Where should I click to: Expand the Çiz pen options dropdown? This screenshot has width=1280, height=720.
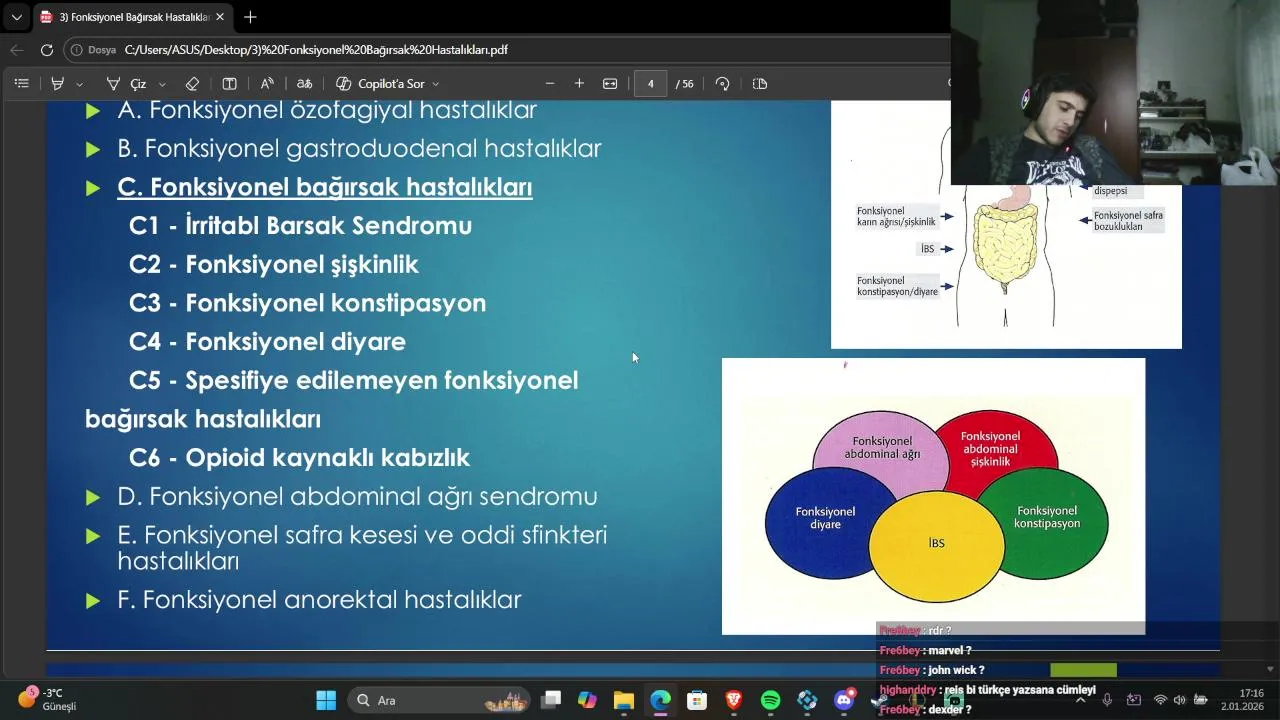(x=162, y=84)
